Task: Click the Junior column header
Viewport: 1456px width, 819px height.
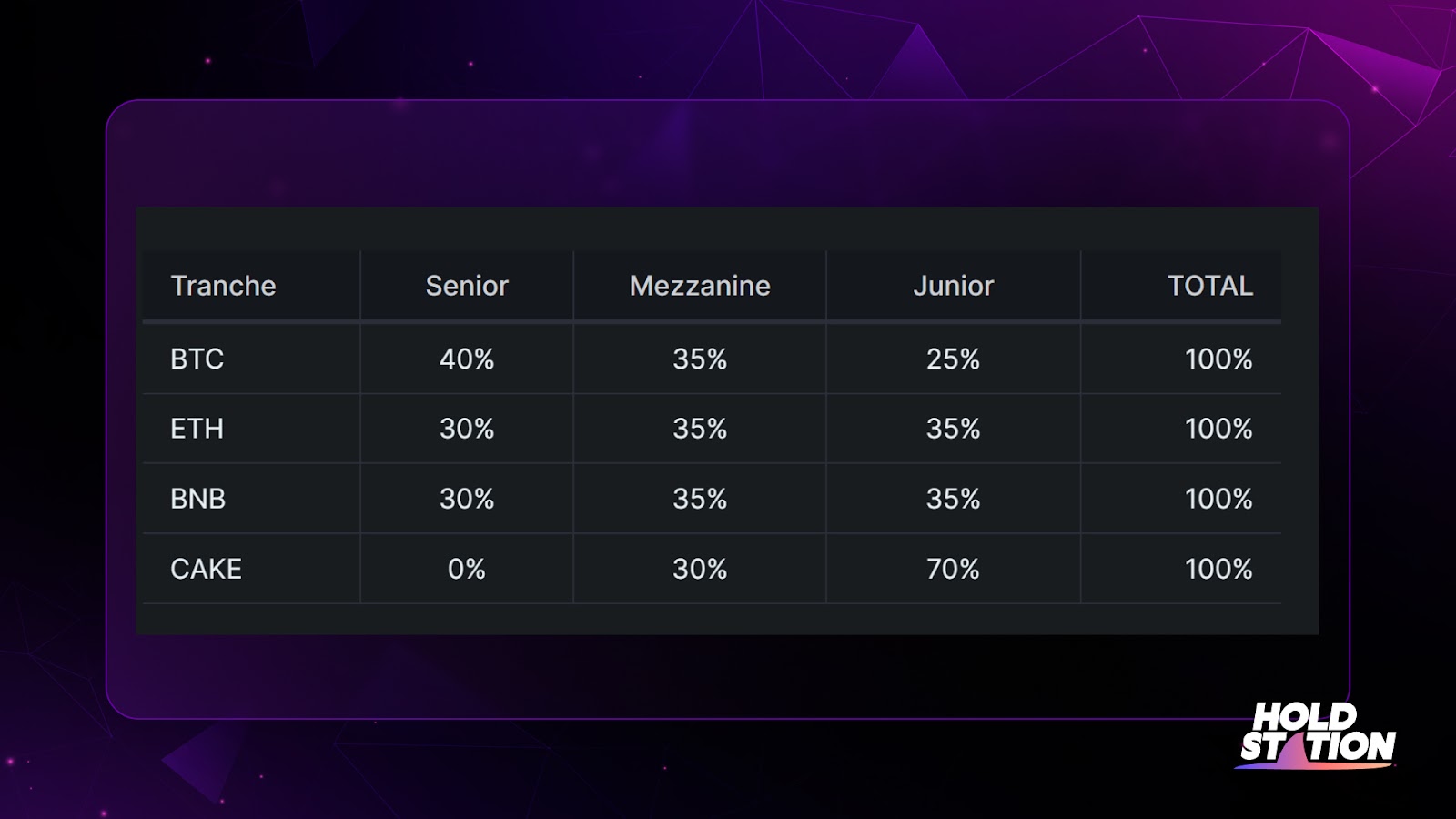Action: point(954,286)
